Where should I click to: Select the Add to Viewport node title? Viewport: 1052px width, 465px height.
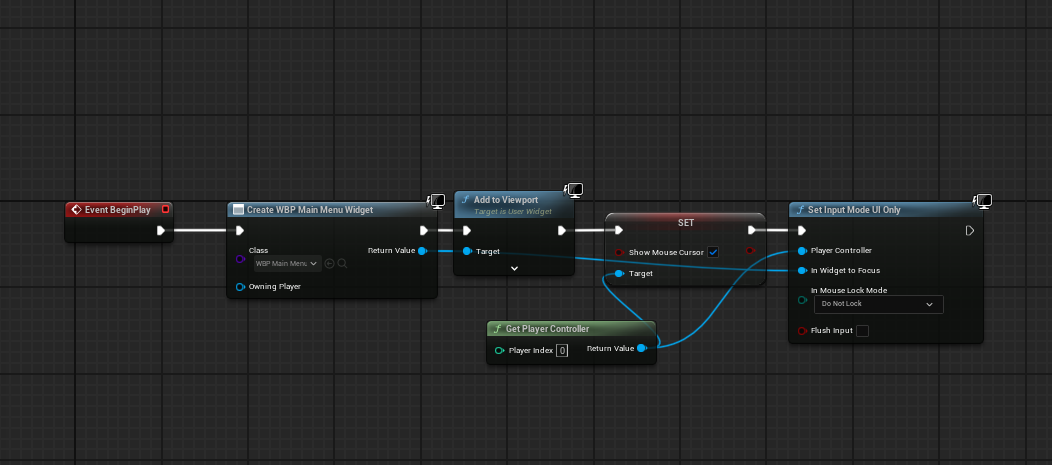pyautogui.click(x=506, y=200)
